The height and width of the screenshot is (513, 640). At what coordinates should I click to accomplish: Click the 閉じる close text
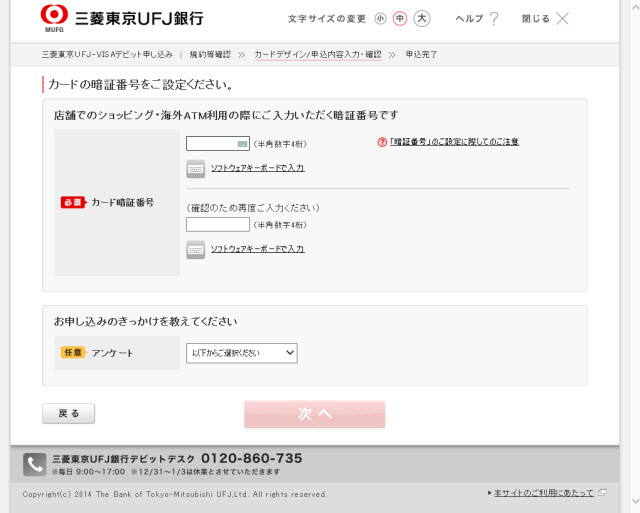tap(536, 19)
